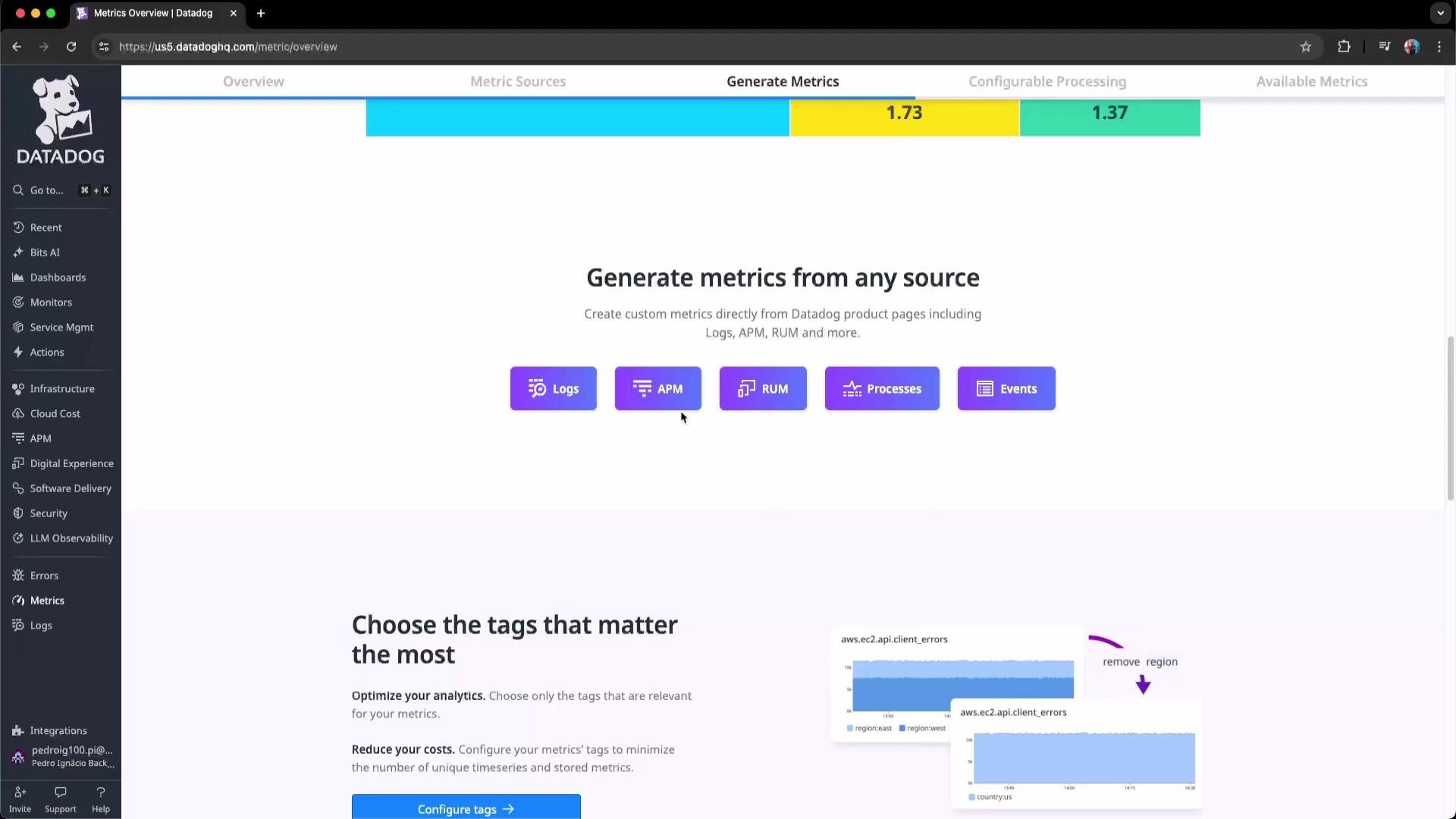
Task: Open Support chat icon
Action: click(x=61, y=799)
